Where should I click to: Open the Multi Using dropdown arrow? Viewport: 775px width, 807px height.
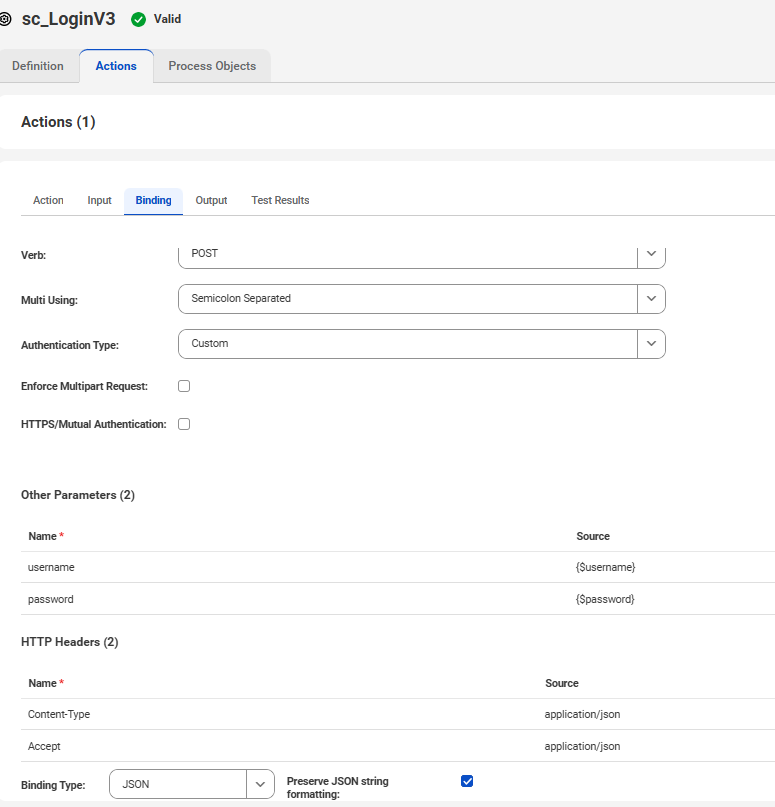[651, 299]
